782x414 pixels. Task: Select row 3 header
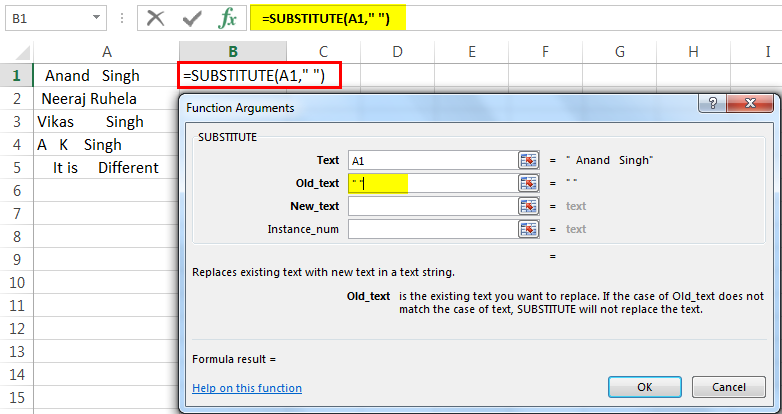(16, 121)
